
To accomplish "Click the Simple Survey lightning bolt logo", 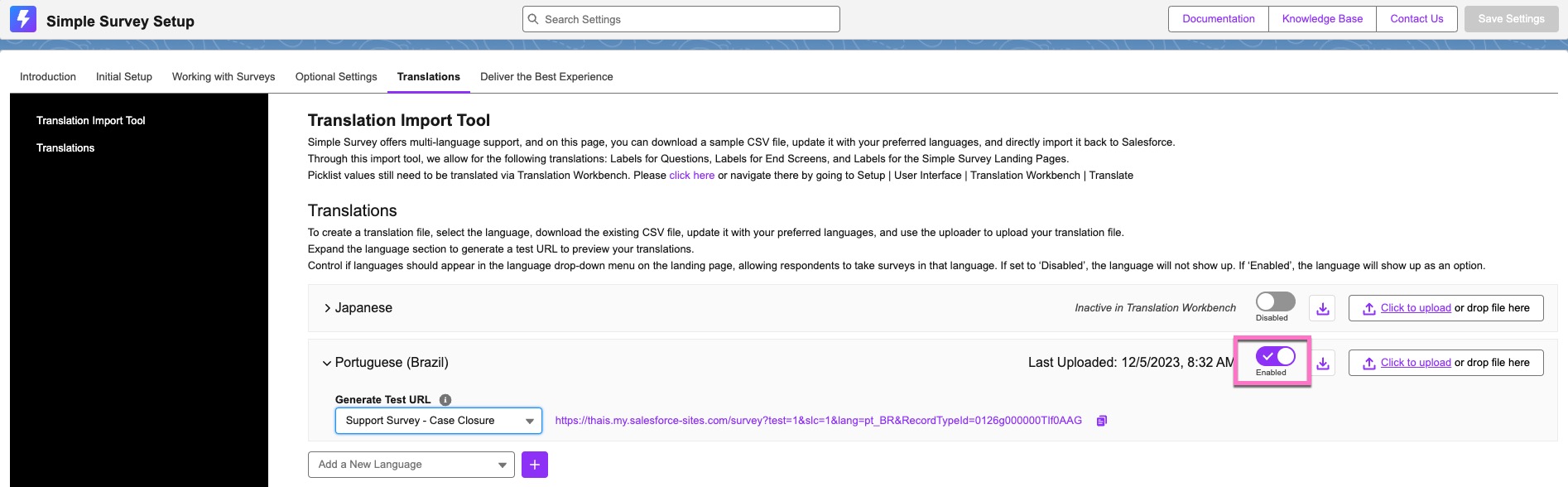I will [23, 19].
